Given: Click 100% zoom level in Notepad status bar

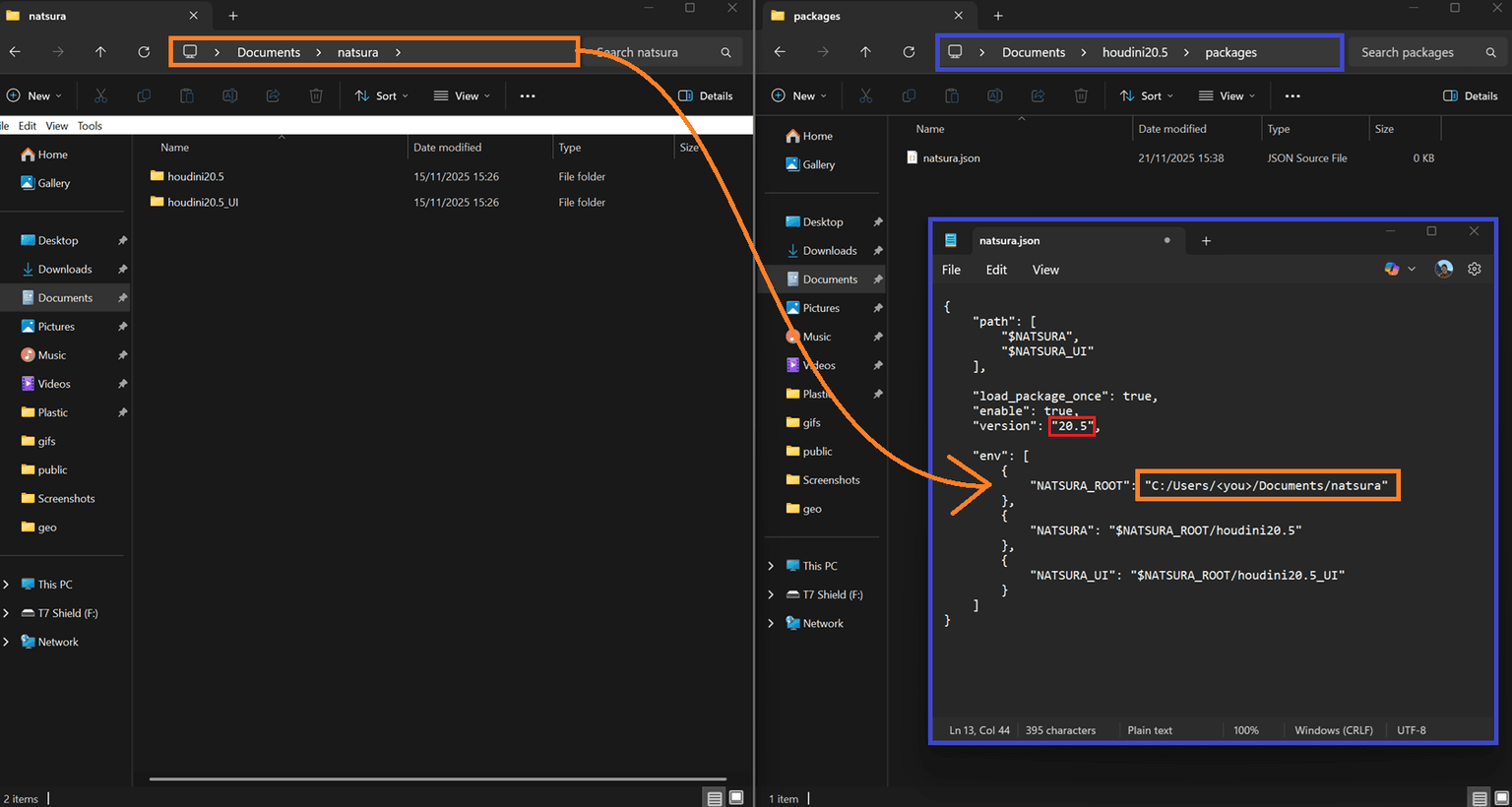Looking at the screenshot, I should (1246, 730).
